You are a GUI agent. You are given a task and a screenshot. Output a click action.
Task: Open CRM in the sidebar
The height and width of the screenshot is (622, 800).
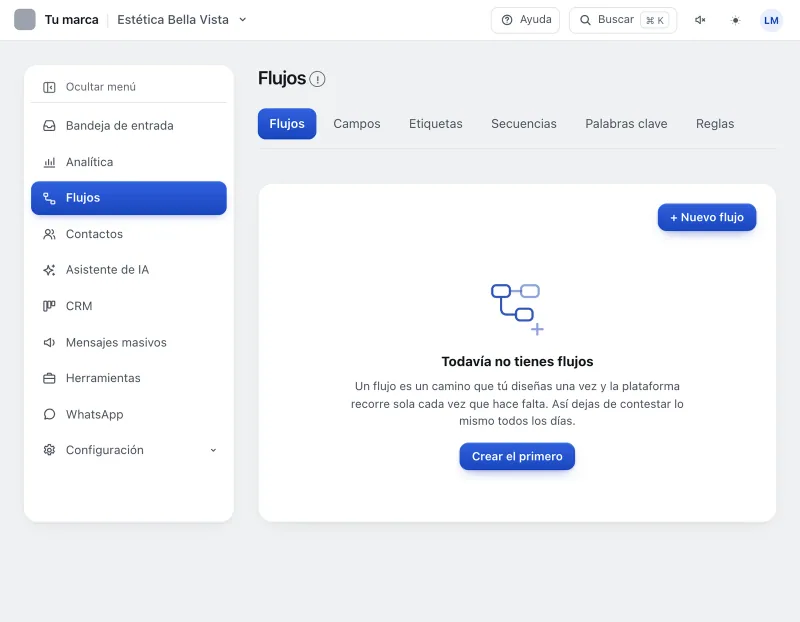(x=129, y=306)
